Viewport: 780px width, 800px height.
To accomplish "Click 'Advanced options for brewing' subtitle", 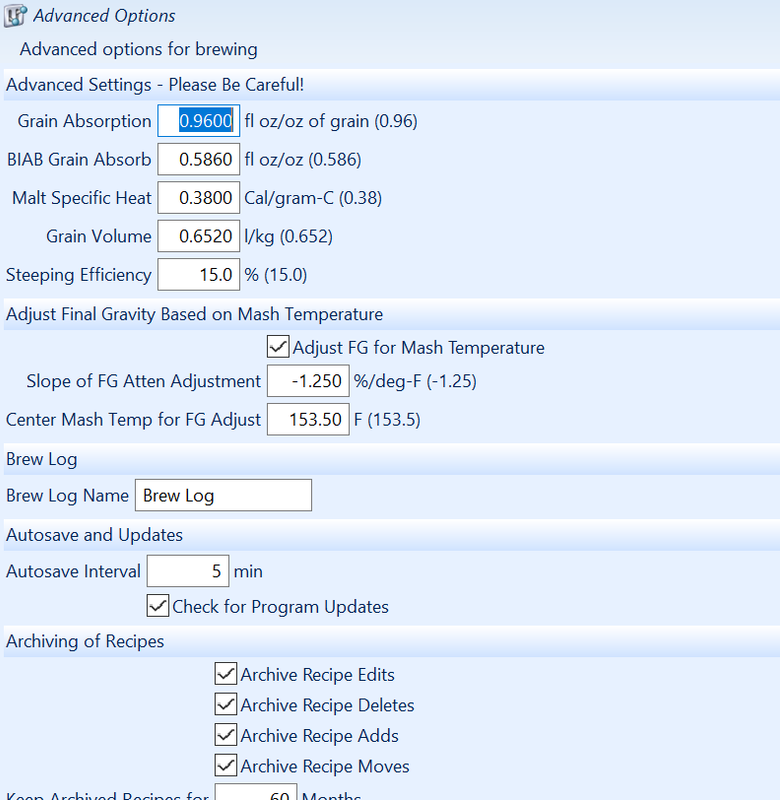I will [x=139, y=49].
